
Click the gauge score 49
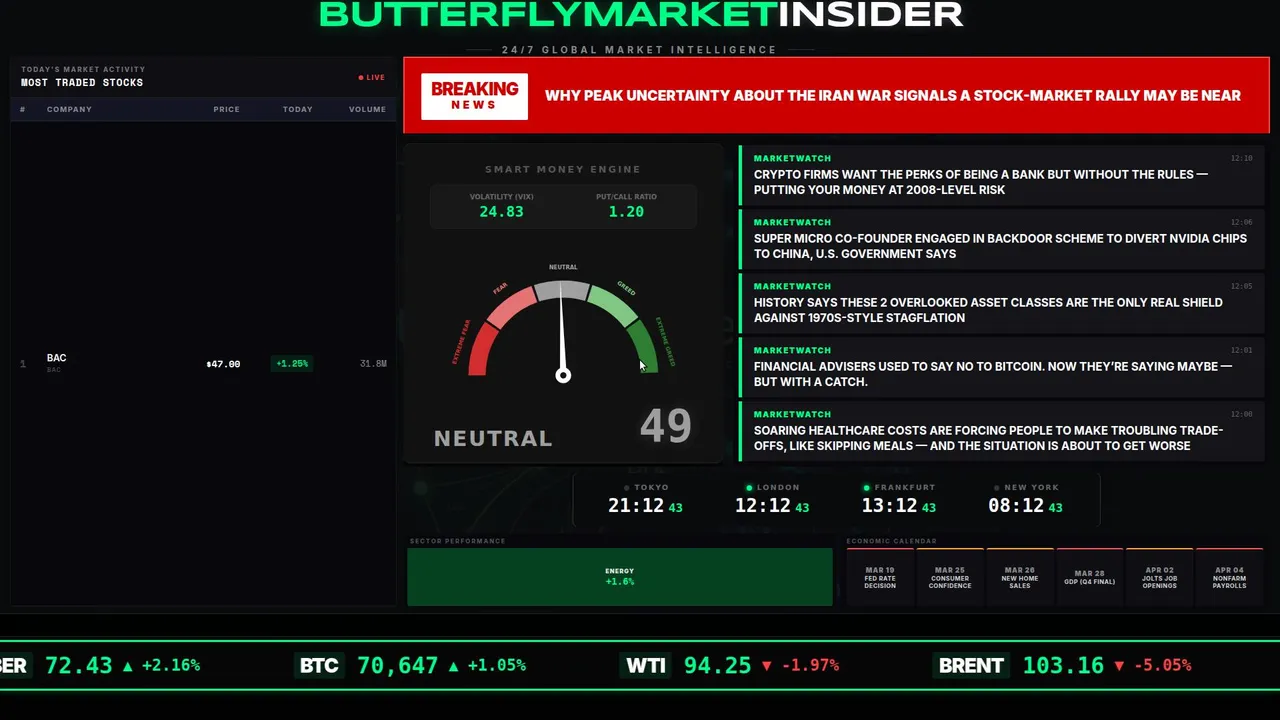665,426
